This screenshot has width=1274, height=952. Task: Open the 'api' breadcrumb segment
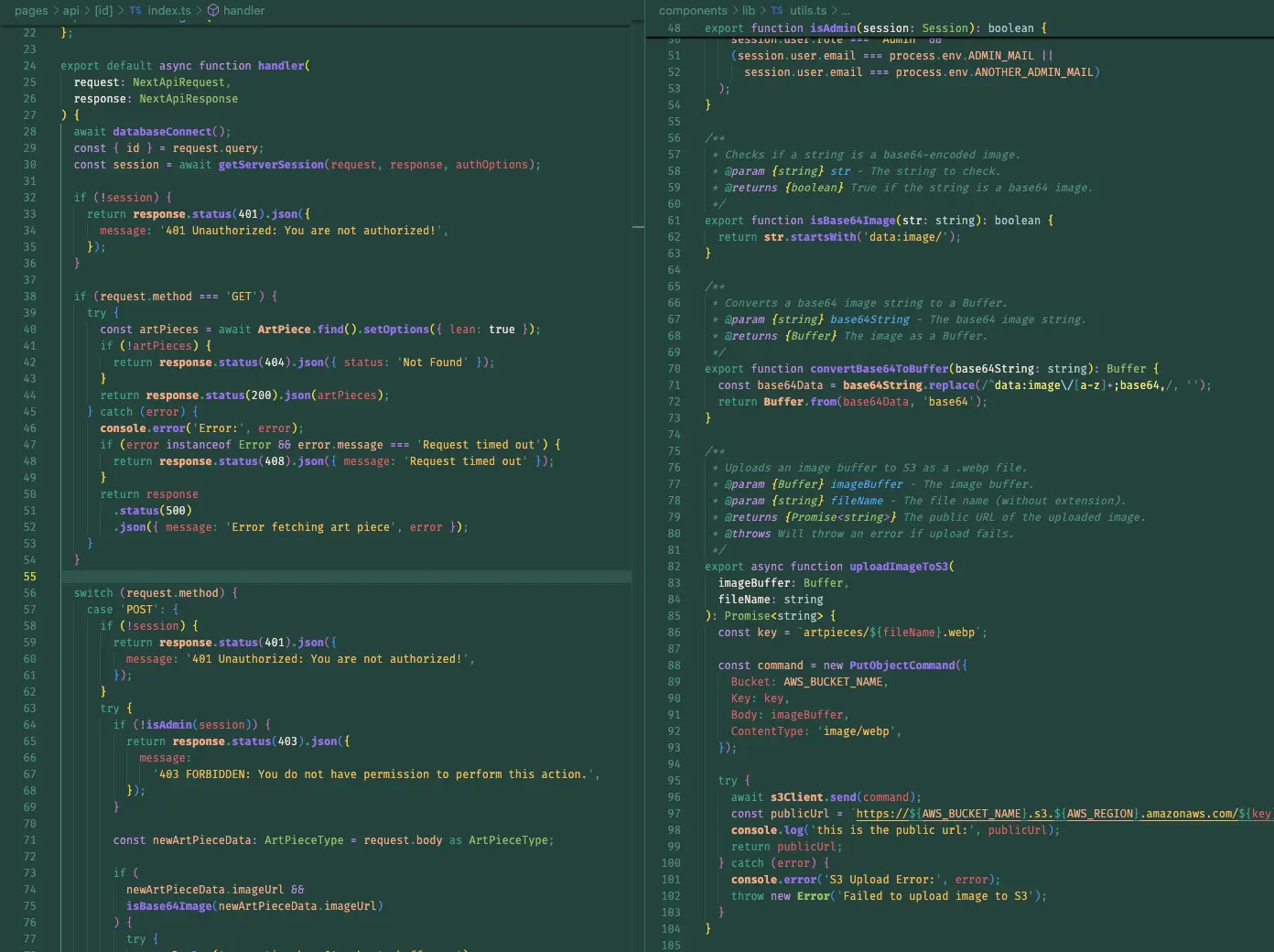click(71, 11)
